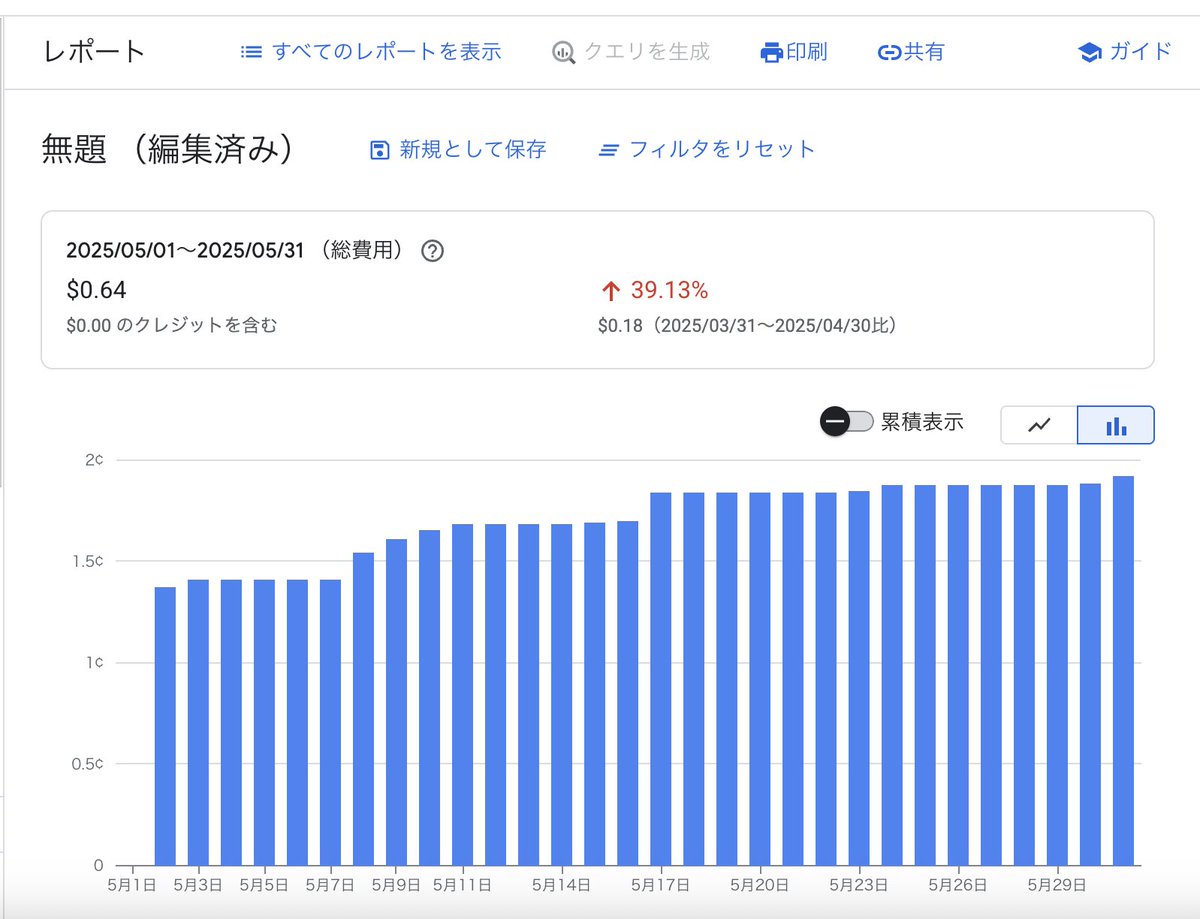Click the total cost value $0.64

click(96, 291)
